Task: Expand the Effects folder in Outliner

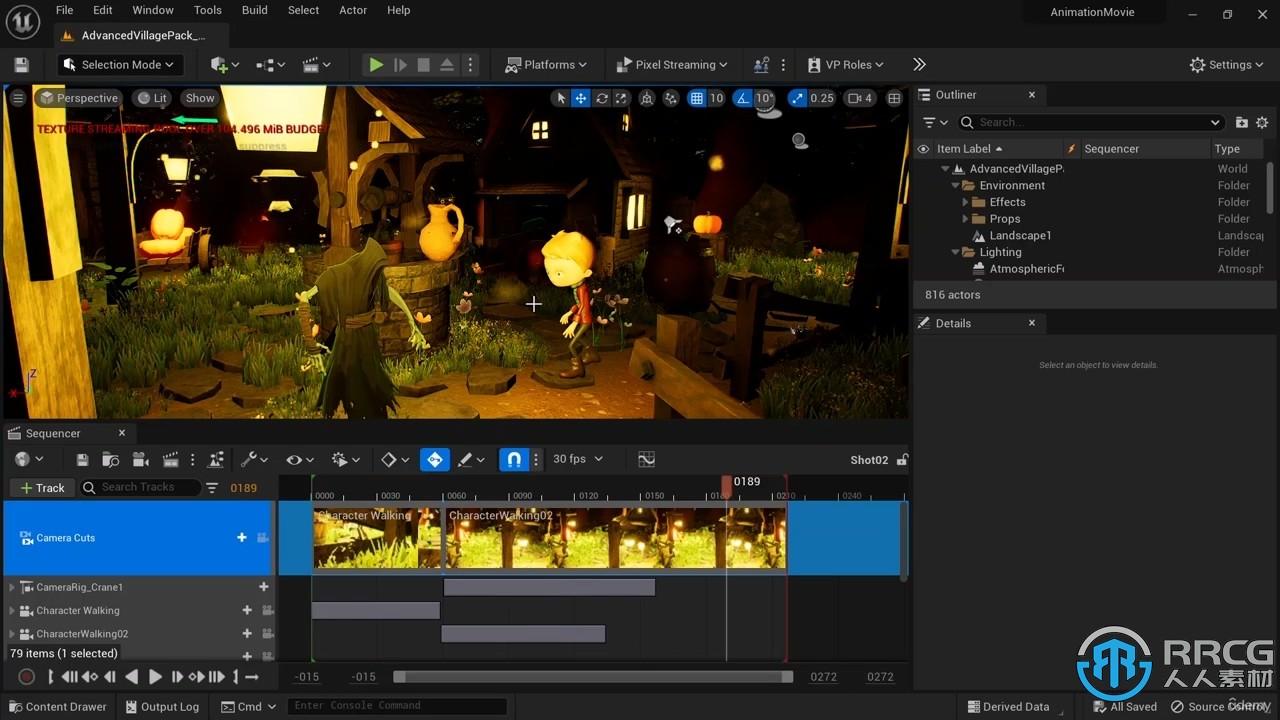Action: (x=965, y=202)
